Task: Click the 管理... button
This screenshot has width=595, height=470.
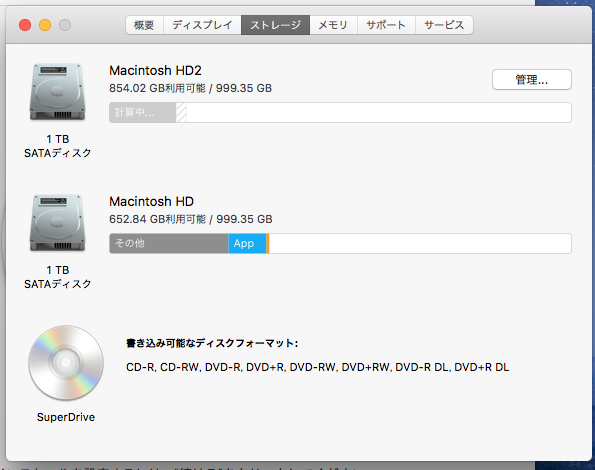Action: point(532,80)
